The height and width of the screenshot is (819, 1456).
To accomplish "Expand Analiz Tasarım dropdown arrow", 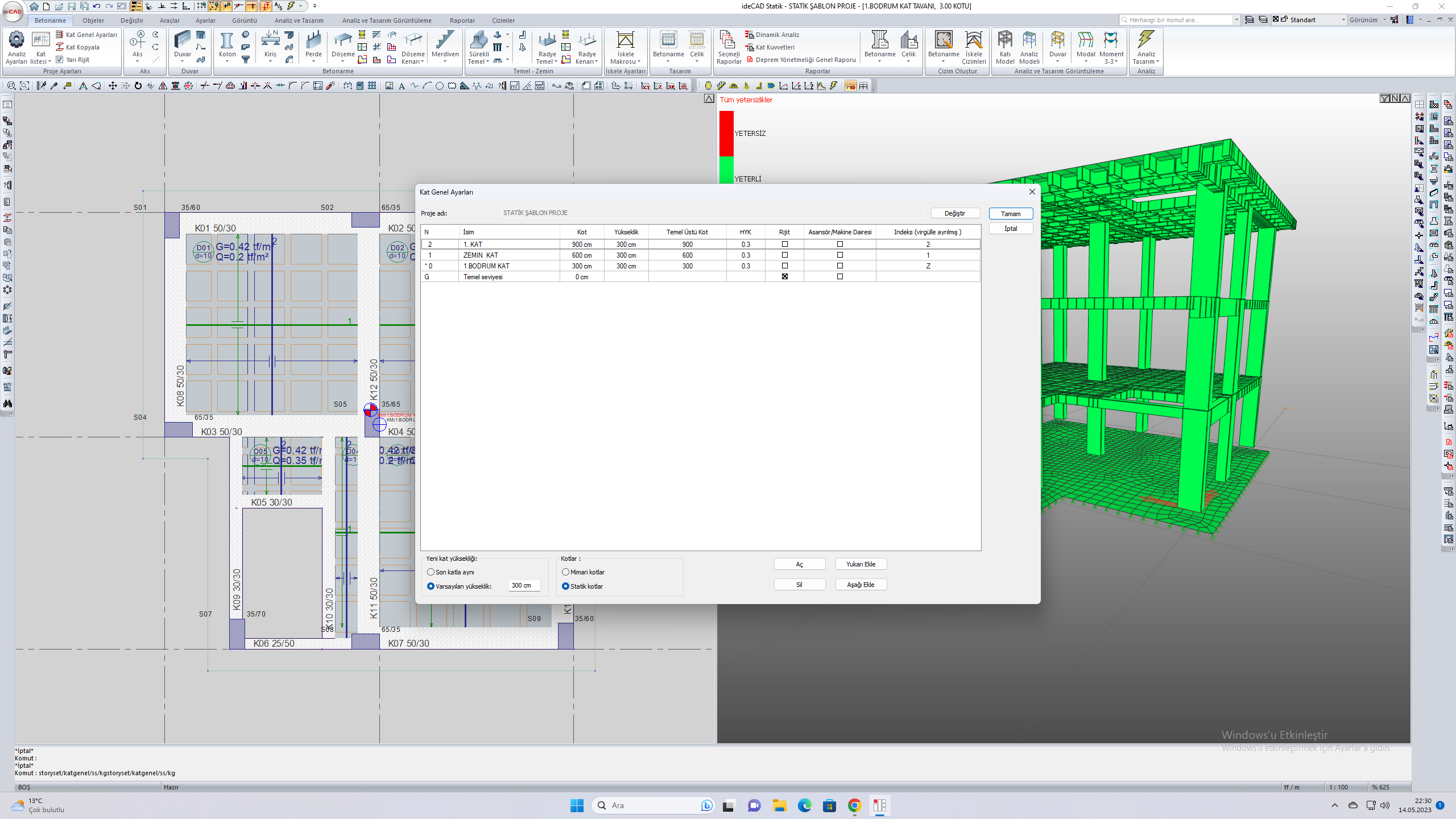I will click(1157, 61).
